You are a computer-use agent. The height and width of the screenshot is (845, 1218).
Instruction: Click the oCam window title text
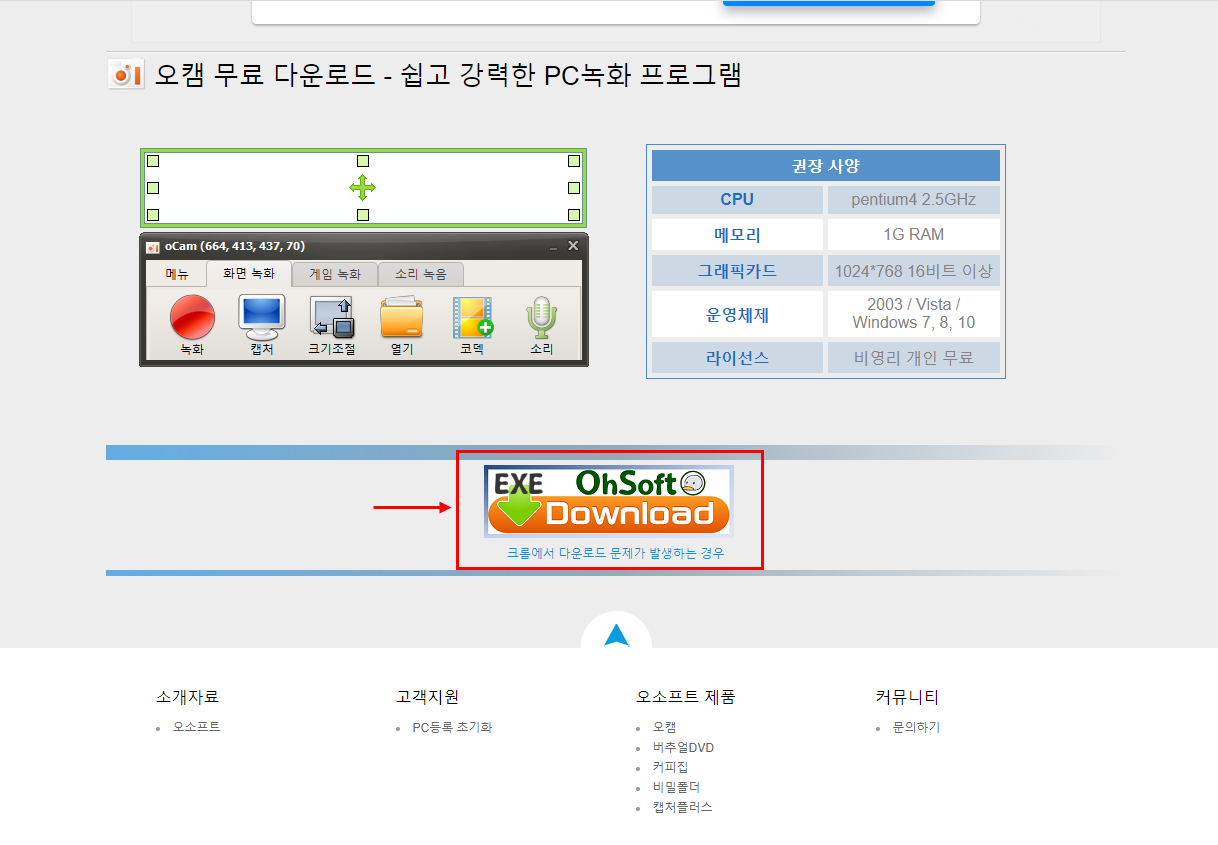pos(235,246)
